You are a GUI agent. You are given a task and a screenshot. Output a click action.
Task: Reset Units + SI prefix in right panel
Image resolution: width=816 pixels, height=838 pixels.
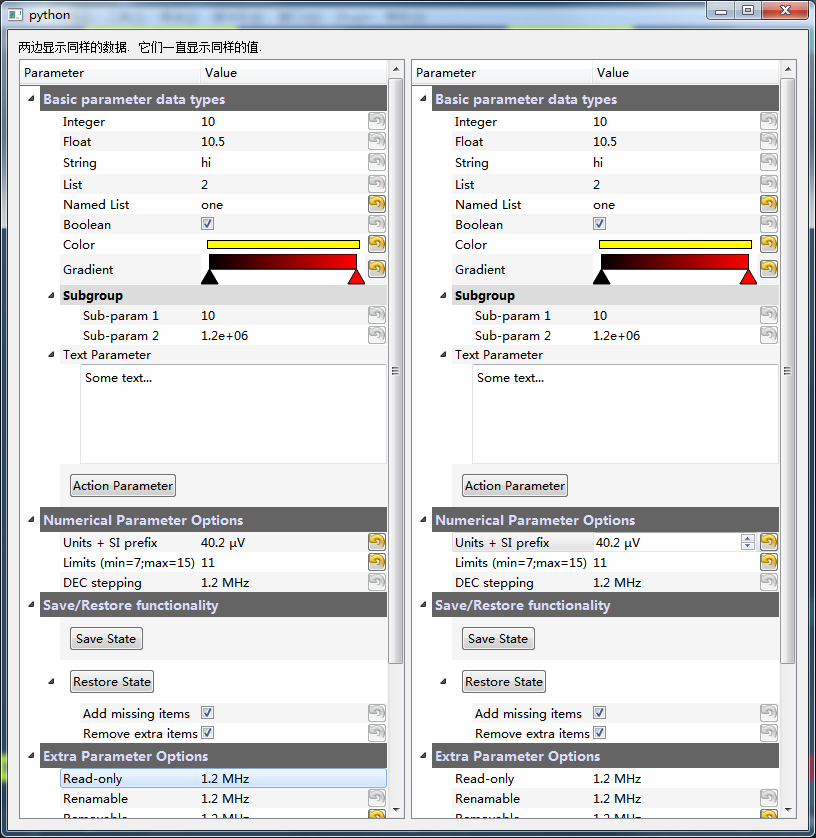pyautogui.click(x=769, y=542)
